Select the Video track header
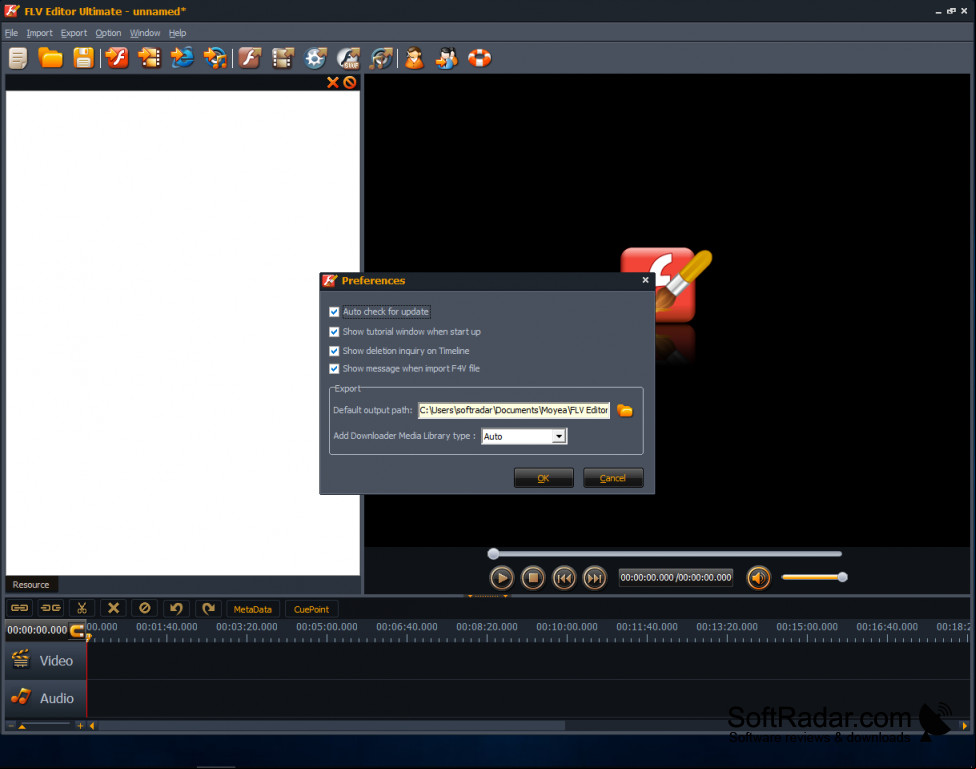 pos(46,661)
